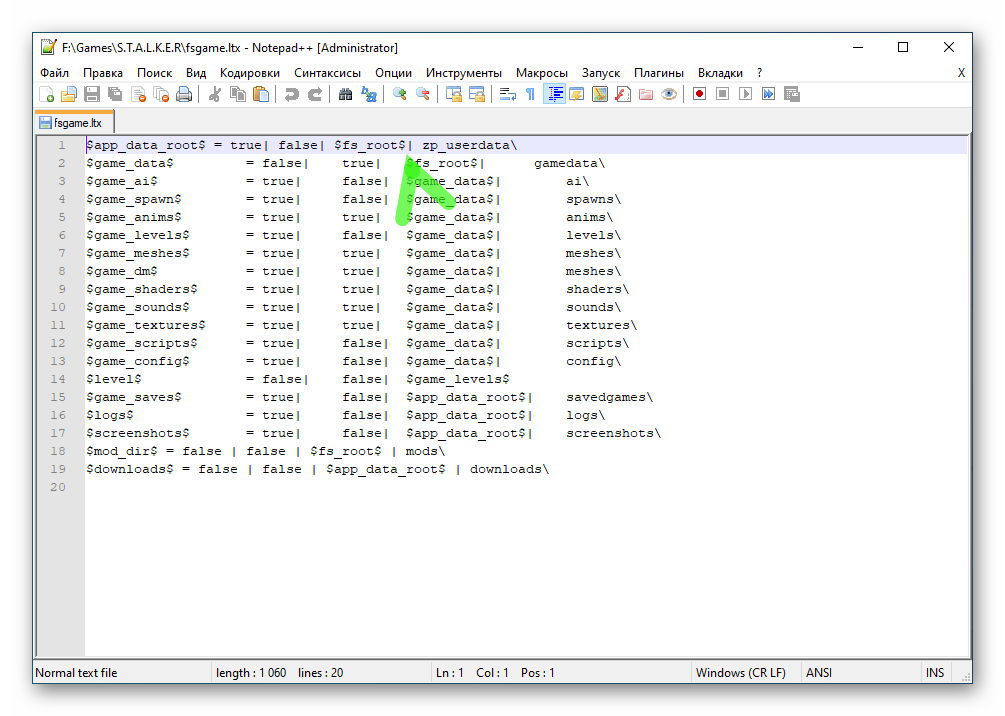Toggle word wrap in toolbar

[x=507, y=94]
